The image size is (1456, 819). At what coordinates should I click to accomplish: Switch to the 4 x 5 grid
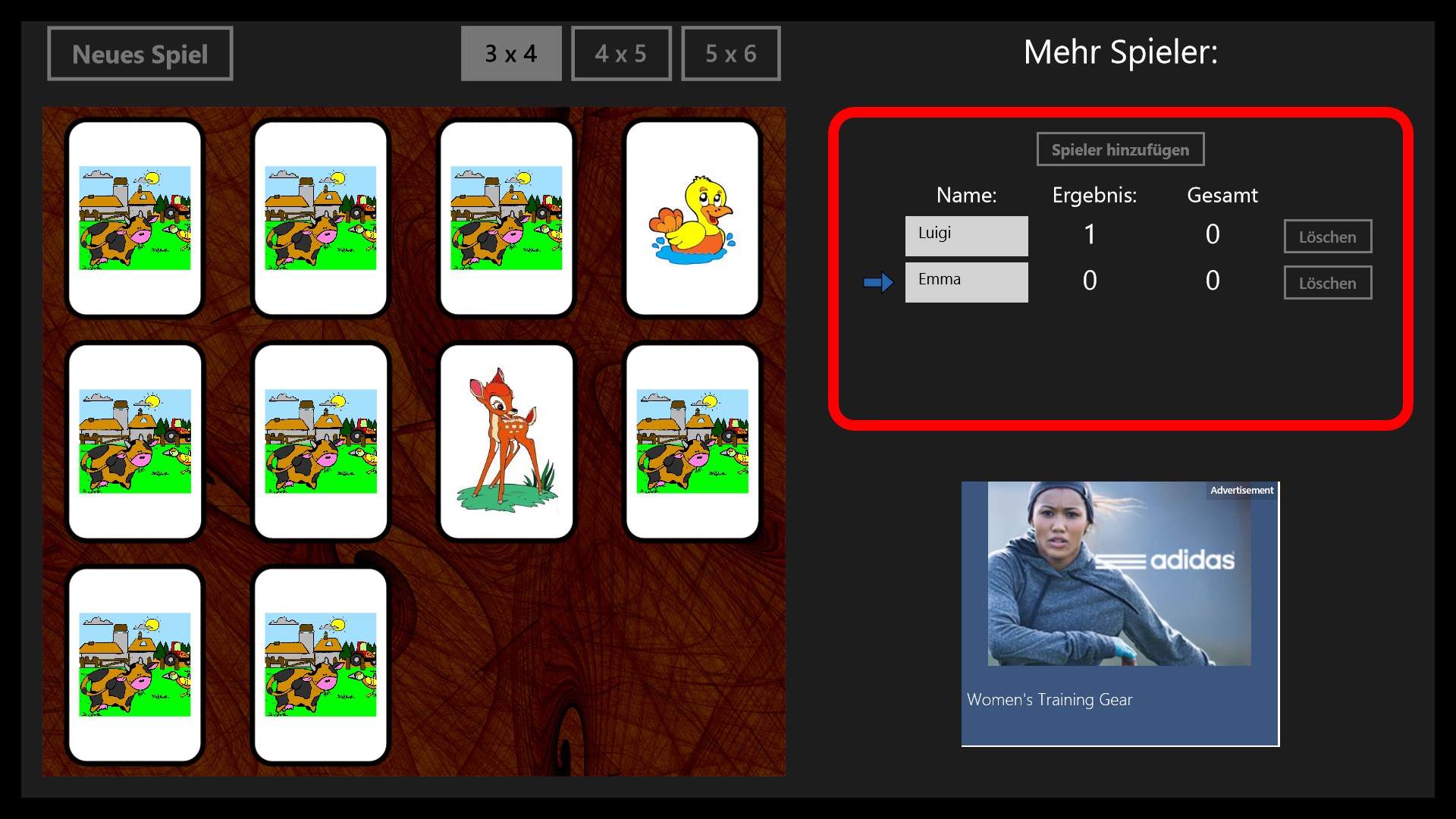coord(621,54)
